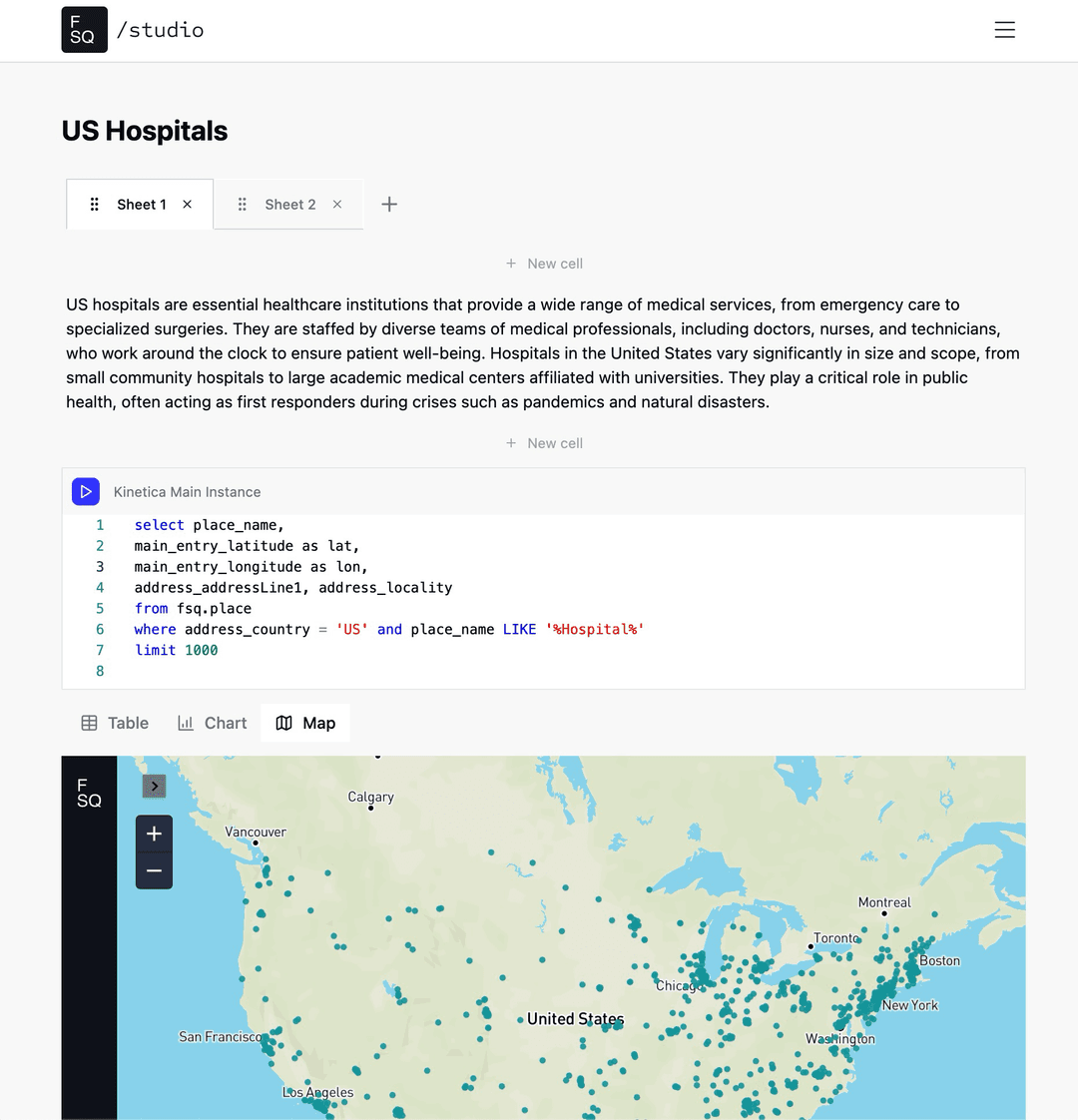This screenshot has height=1120, width=1078.
Task: Grab the Sheet 1 drag handle
Action: click(x=94, y=204)
